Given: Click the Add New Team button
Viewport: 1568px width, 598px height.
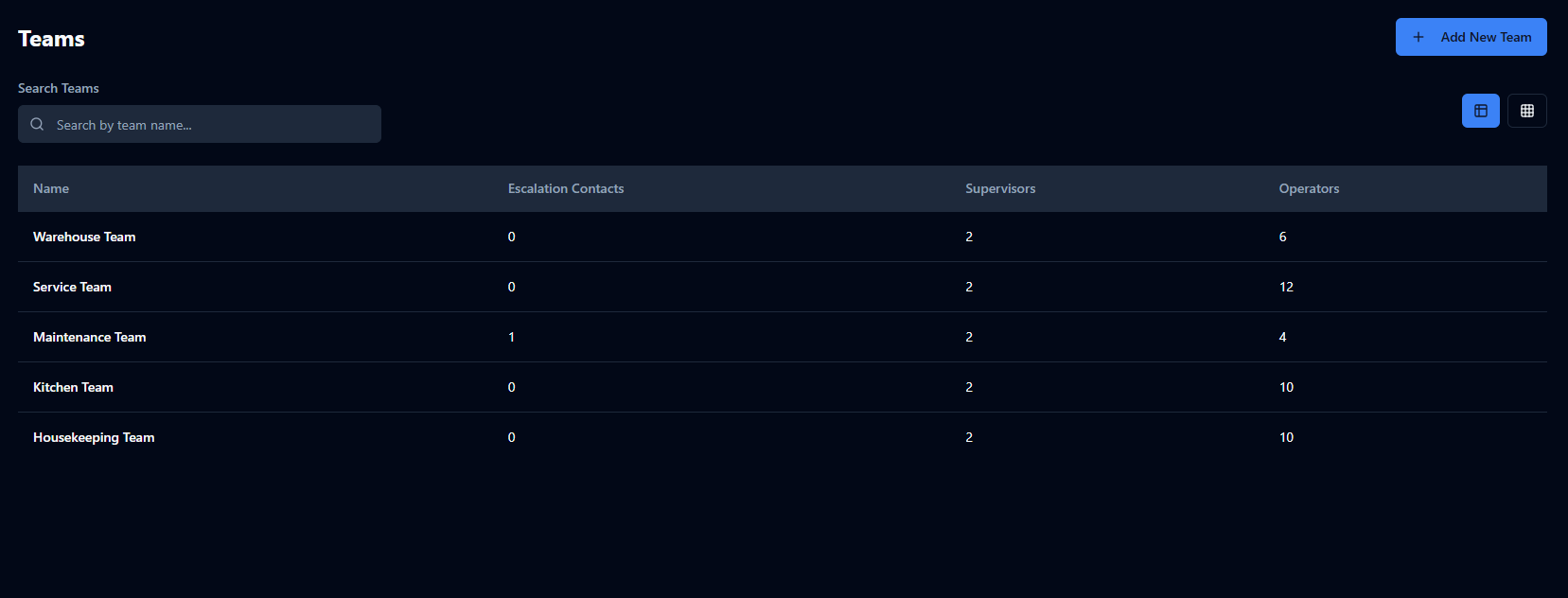Looking at the screenshot, I should pyautogui.click(x=1471, y=37).
